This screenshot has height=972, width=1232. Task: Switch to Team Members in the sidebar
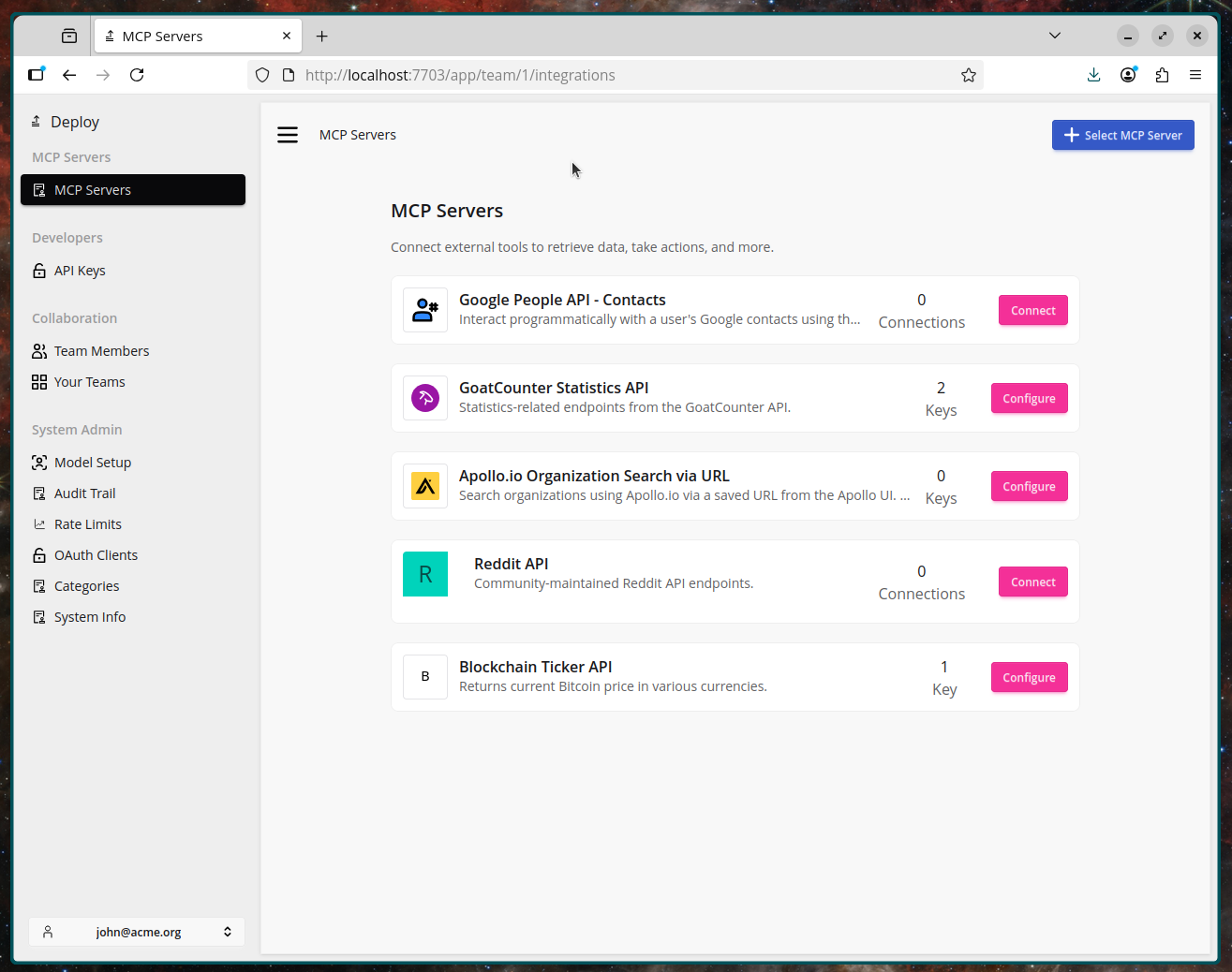point(101,350)
